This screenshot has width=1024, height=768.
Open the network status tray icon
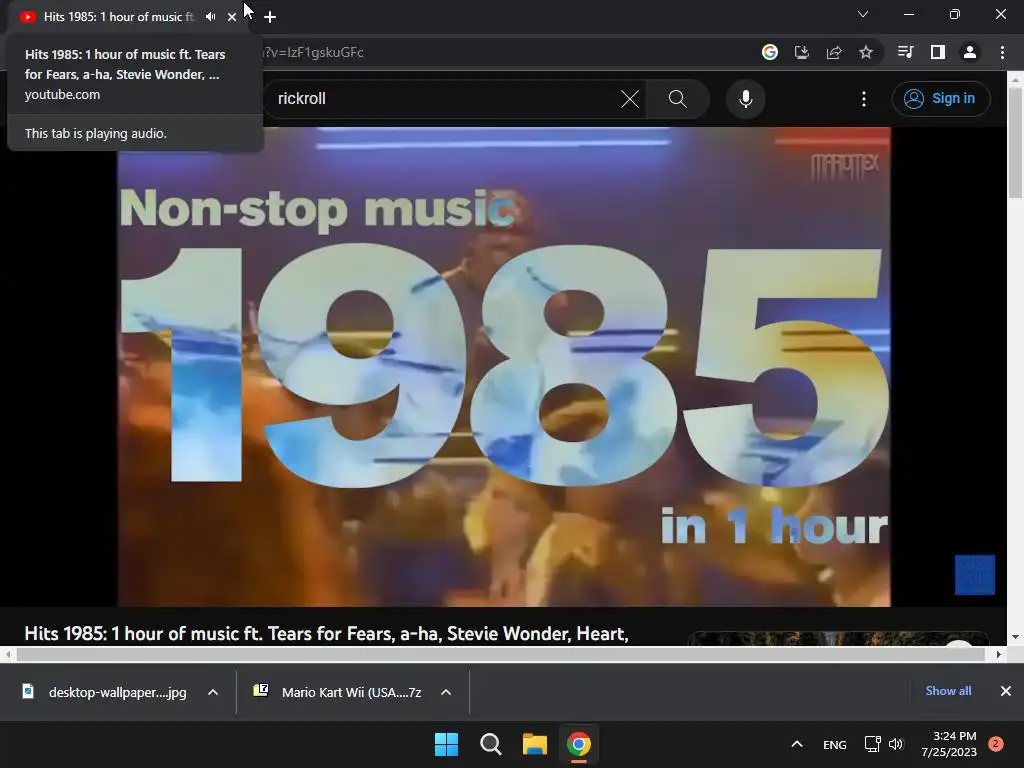coord(872,744)
